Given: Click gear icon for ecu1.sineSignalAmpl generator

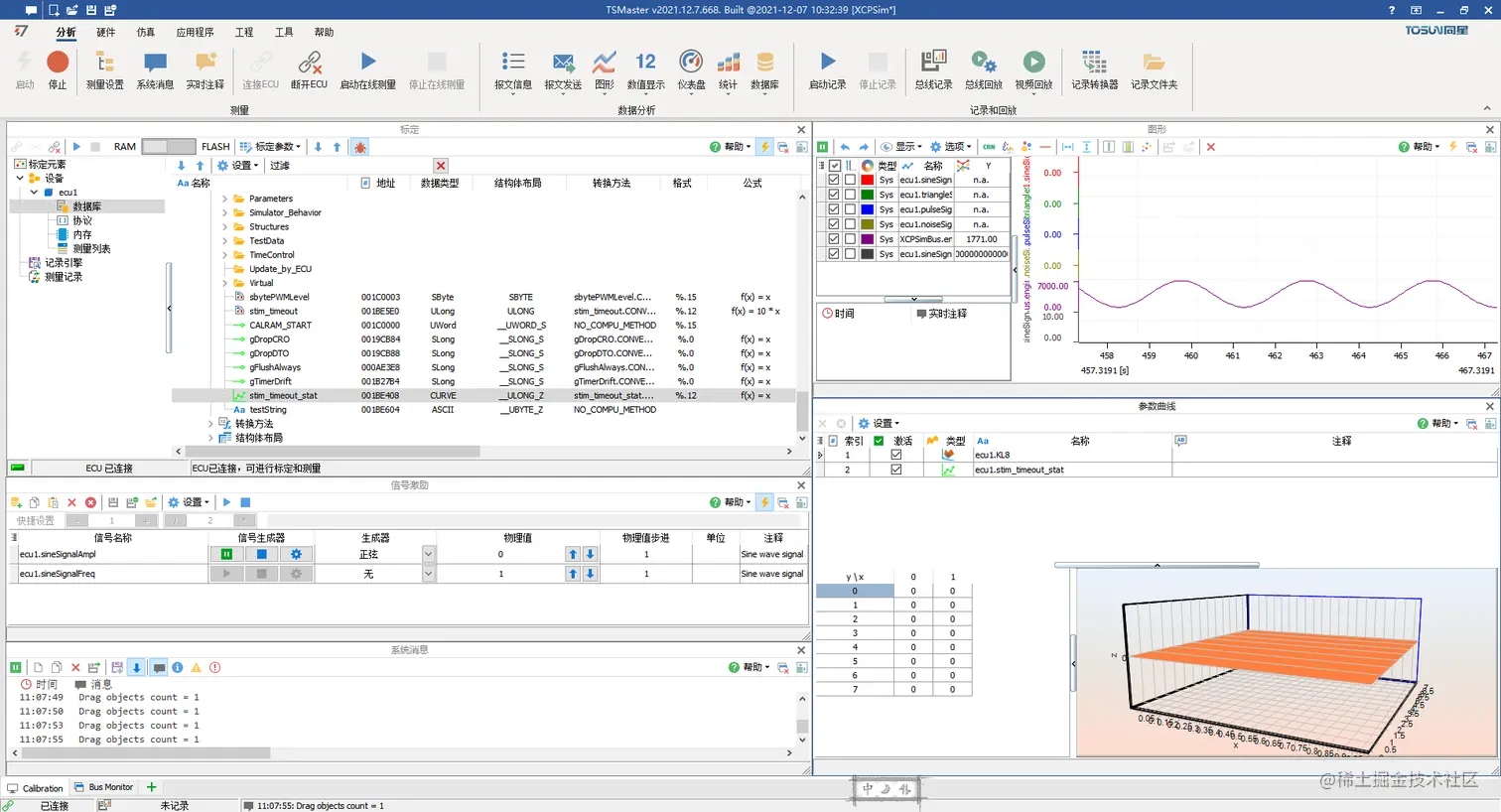Looking at the screenshot, I should (x=296, y=554).
